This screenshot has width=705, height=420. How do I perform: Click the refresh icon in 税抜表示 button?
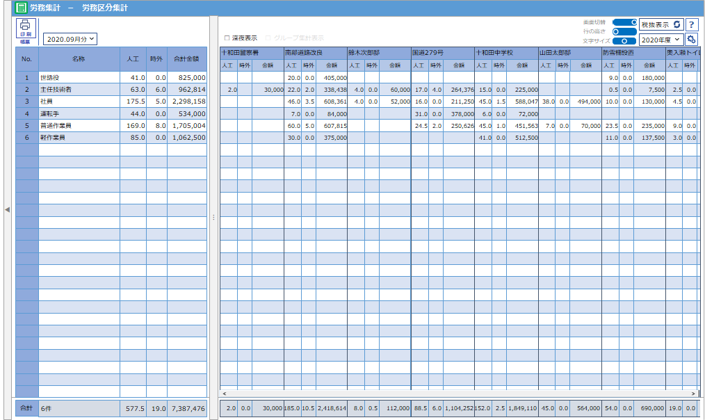[677, 24]
